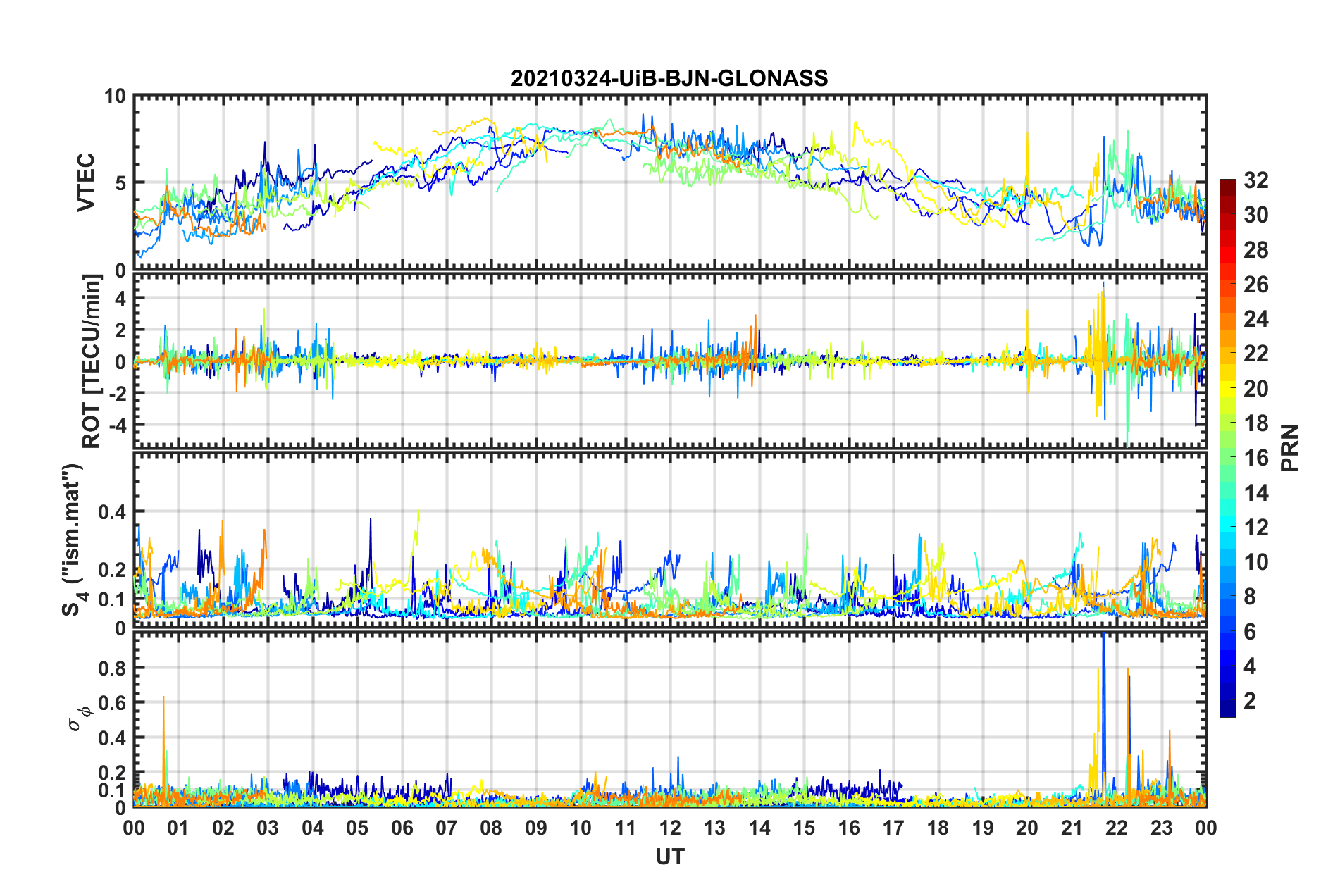Click sigma-phi axis tick value 0.8
This screenshot has height=896, width=1340.
113,668
